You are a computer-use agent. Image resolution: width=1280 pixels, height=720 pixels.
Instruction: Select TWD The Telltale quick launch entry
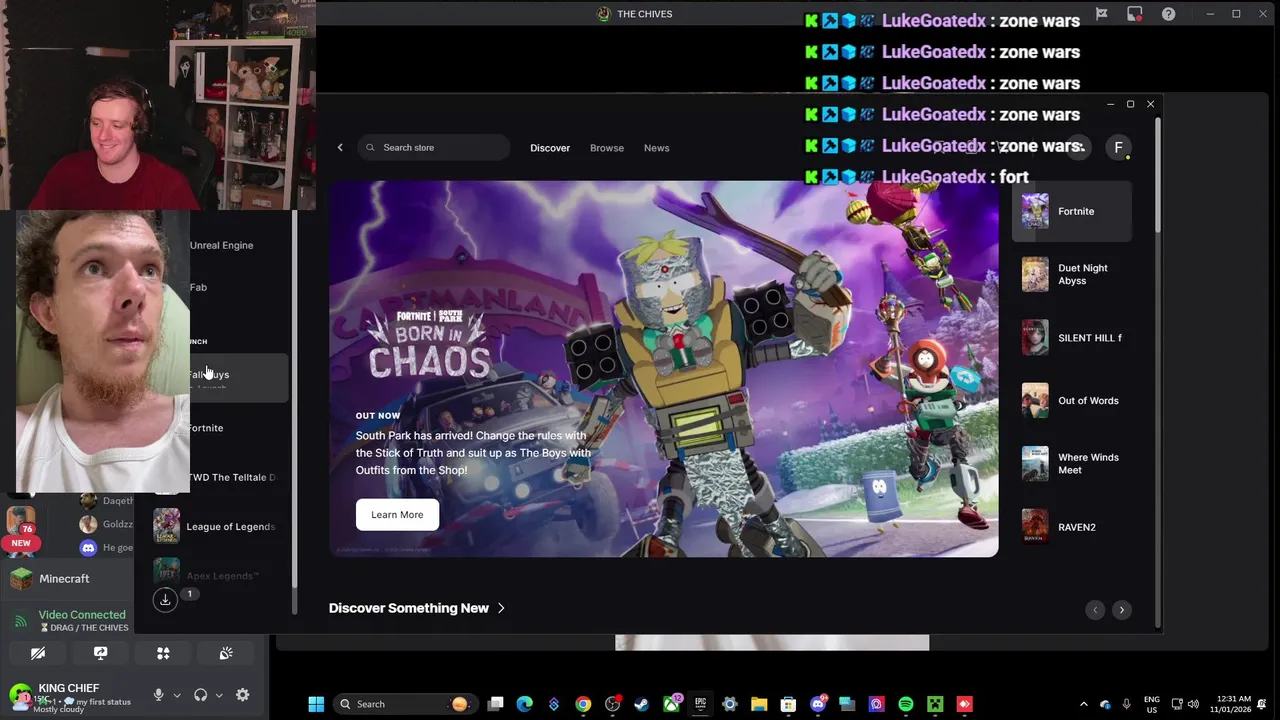point(232,478)
